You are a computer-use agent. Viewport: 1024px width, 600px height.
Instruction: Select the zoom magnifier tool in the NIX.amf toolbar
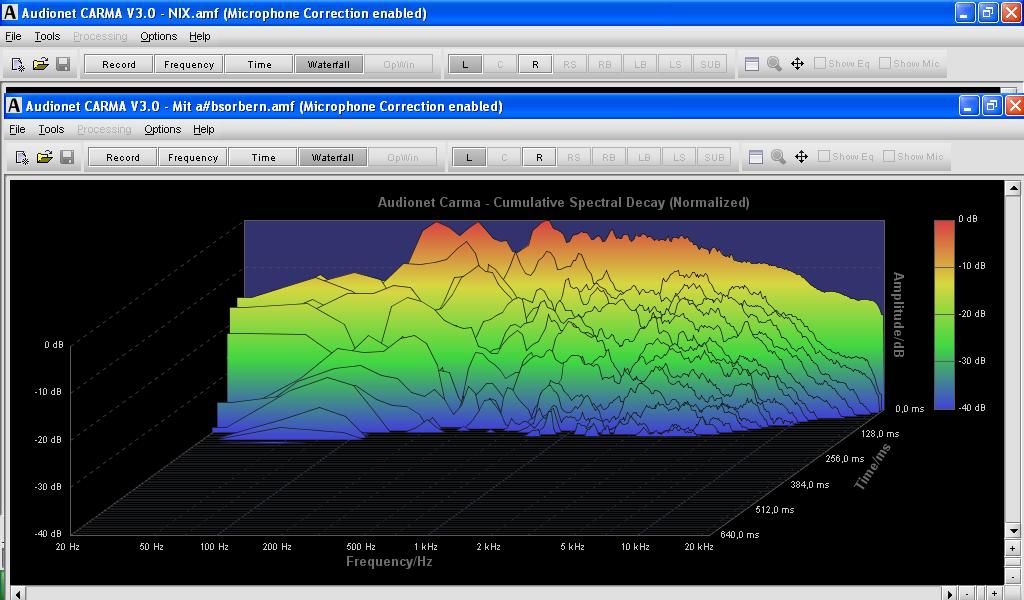coord(774,64)
